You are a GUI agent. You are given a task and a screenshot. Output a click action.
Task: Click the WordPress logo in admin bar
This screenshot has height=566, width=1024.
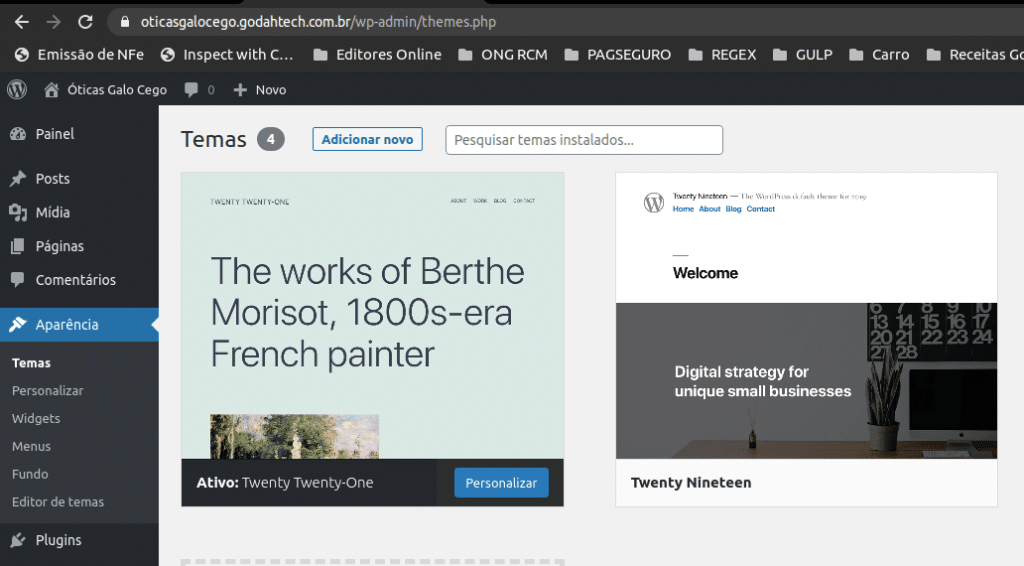pyautogui.click(x=17, y=89)
